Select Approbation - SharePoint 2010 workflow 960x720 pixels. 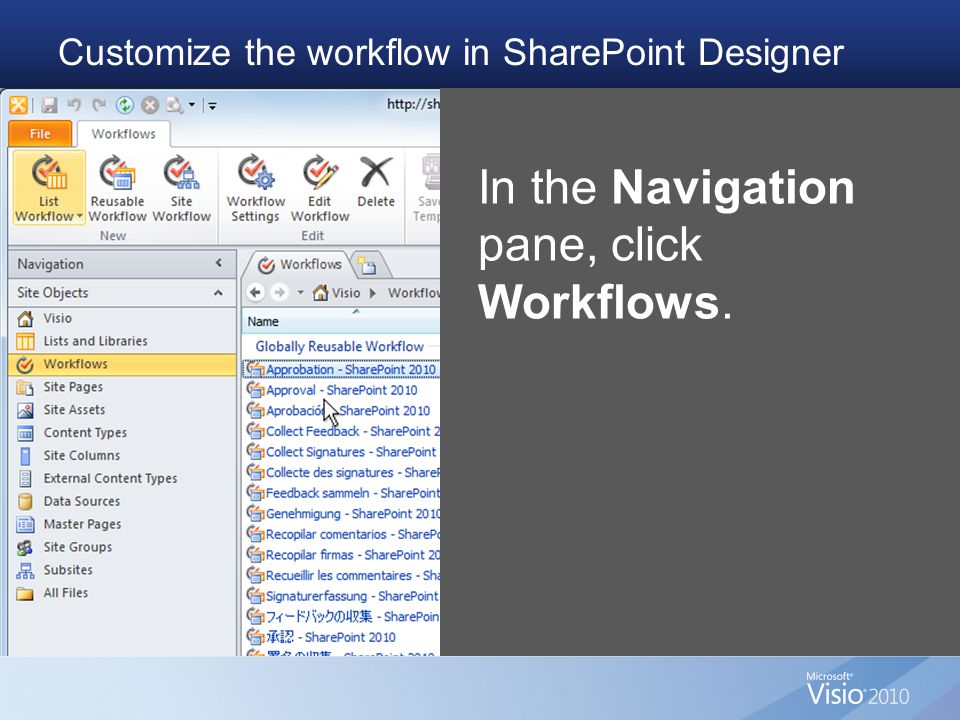342,370
